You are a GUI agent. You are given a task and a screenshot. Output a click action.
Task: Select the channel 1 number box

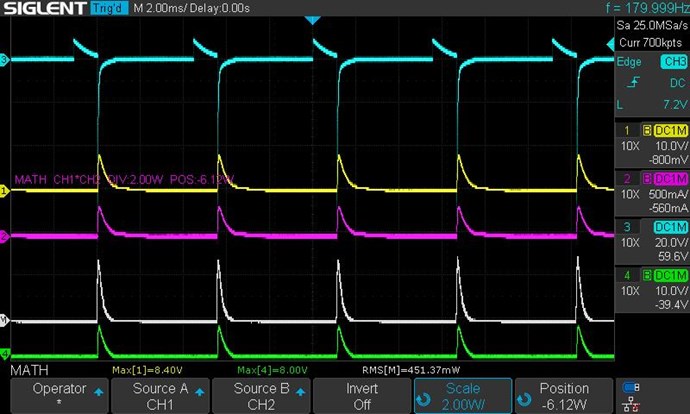pyautogui.click(x=627, y=130)
